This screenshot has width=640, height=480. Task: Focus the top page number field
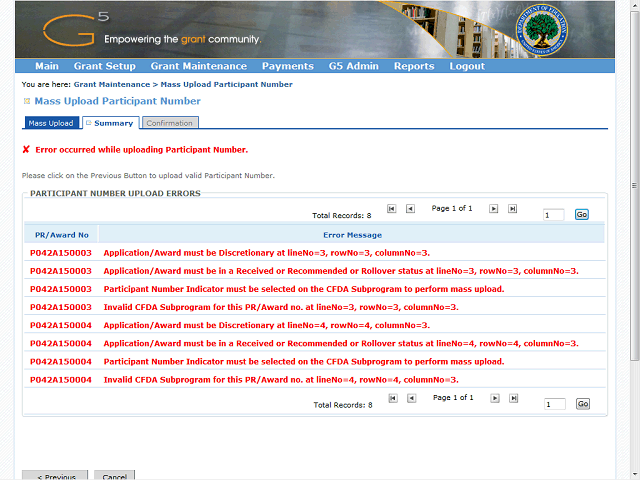(553, 215)
